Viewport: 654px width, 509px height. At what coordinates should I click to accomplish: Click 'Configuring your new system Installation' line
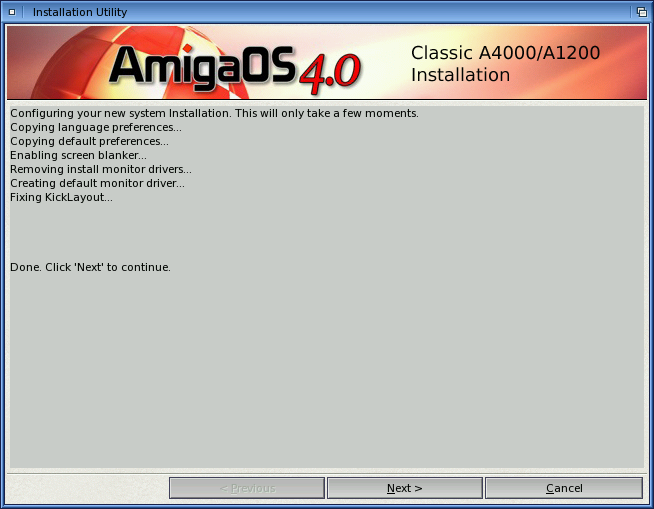tap(214, 113)
